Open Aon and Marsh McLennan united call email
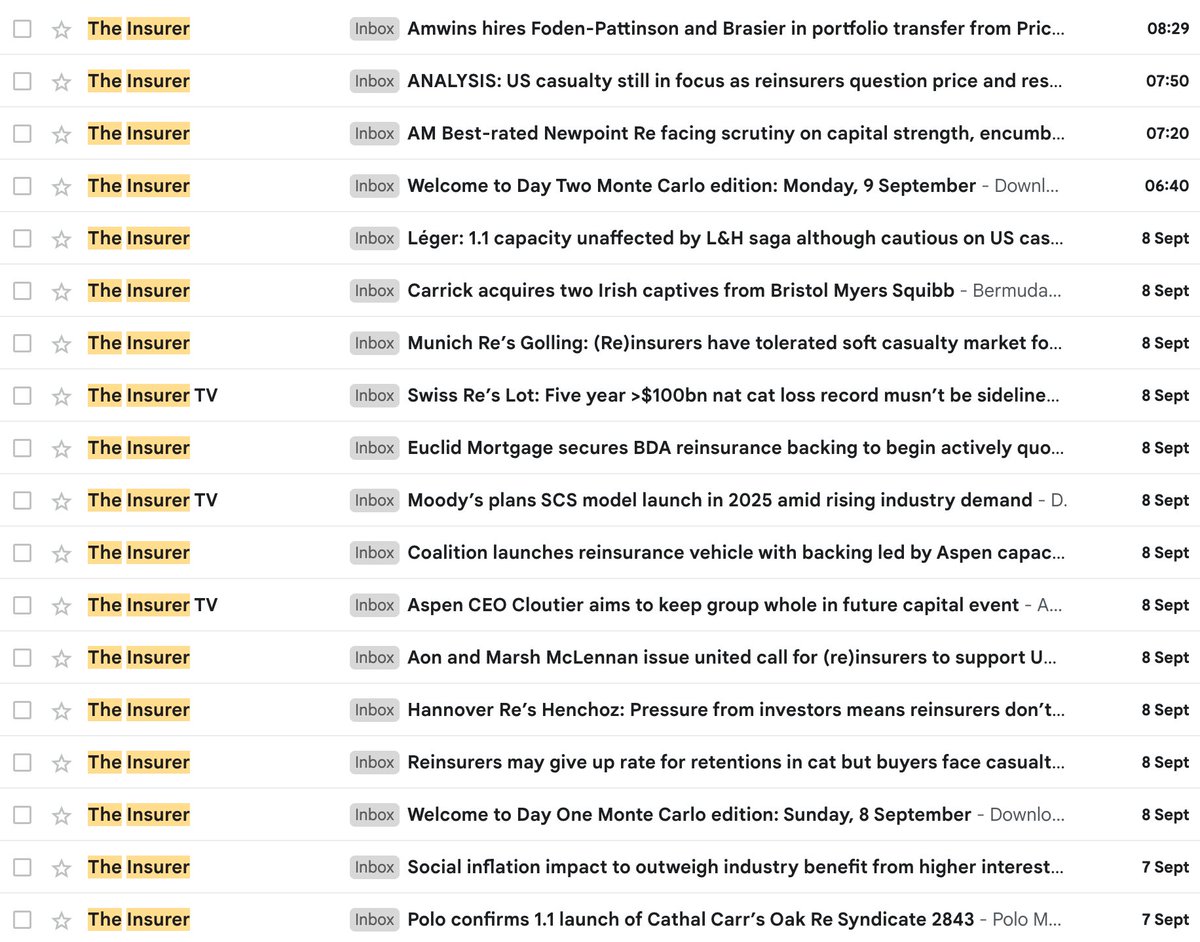The width and height of the screenshot is (1200, 942). (x=733, y=658)
